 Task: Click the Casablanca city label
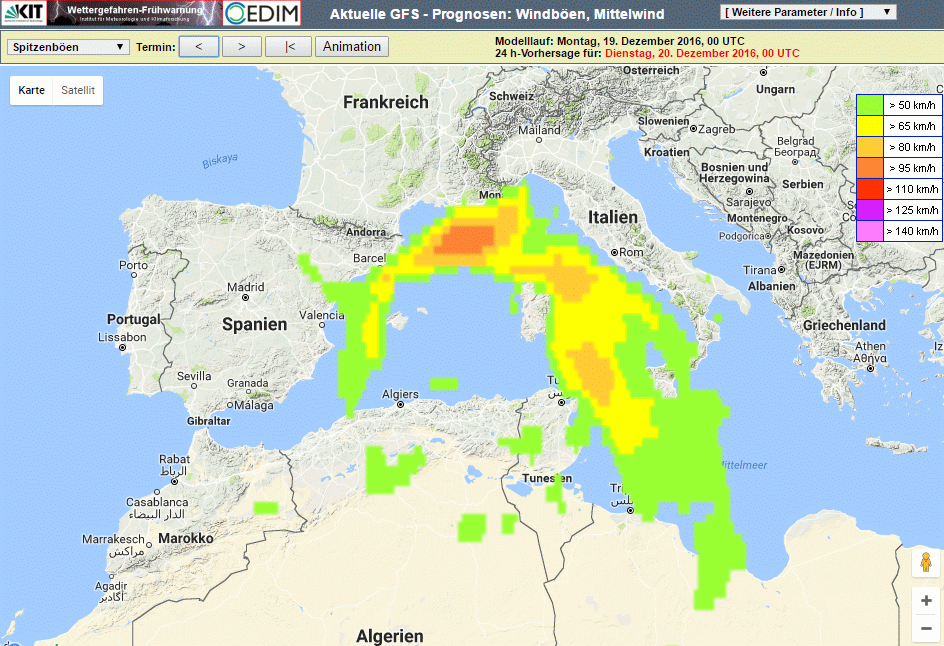157,502
